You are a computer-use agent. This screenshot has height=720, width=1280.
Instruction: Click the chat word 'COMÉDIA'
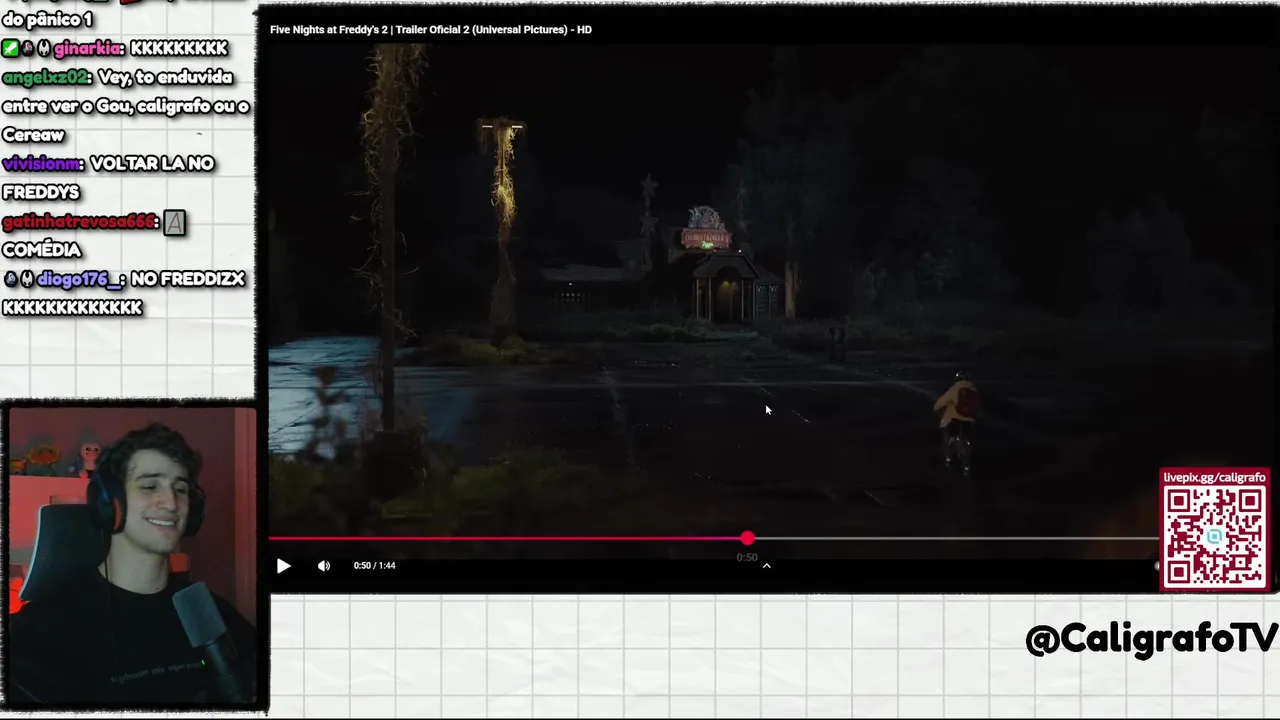point(42,250)
